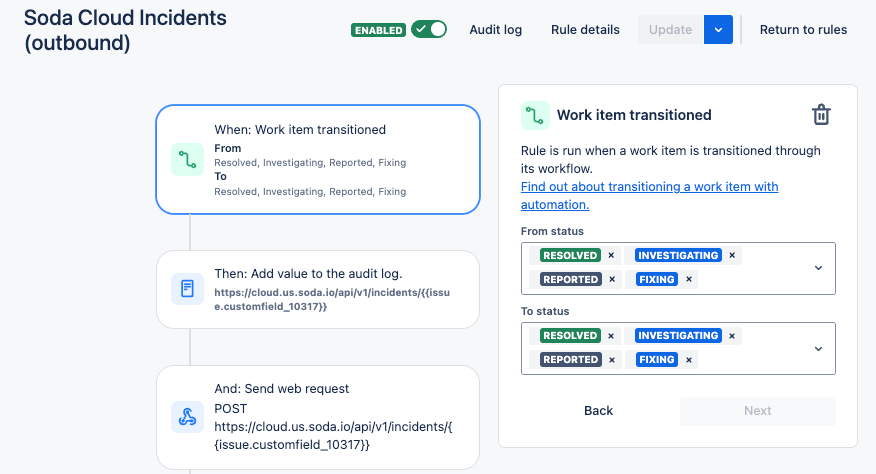Click the trash delete icon in panel
Screen dimensions: 876x474
pos(821,115)
